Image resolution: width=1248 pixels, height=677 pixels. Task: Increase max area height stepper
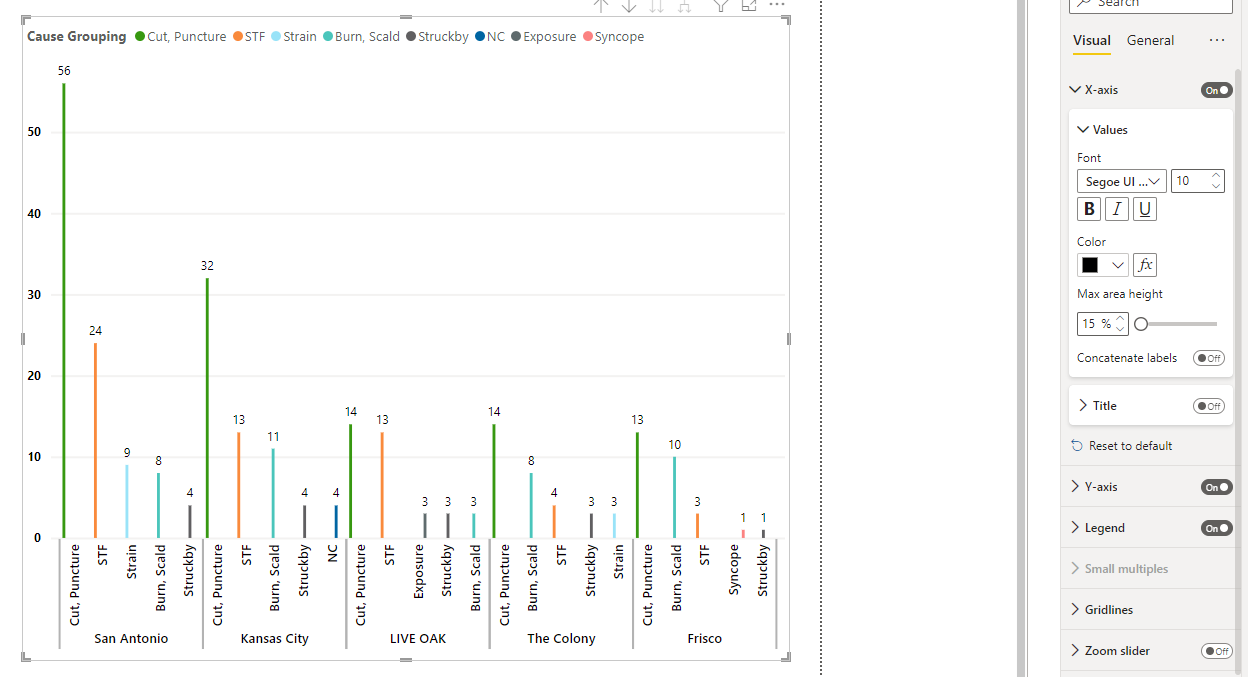[1121, 319]
